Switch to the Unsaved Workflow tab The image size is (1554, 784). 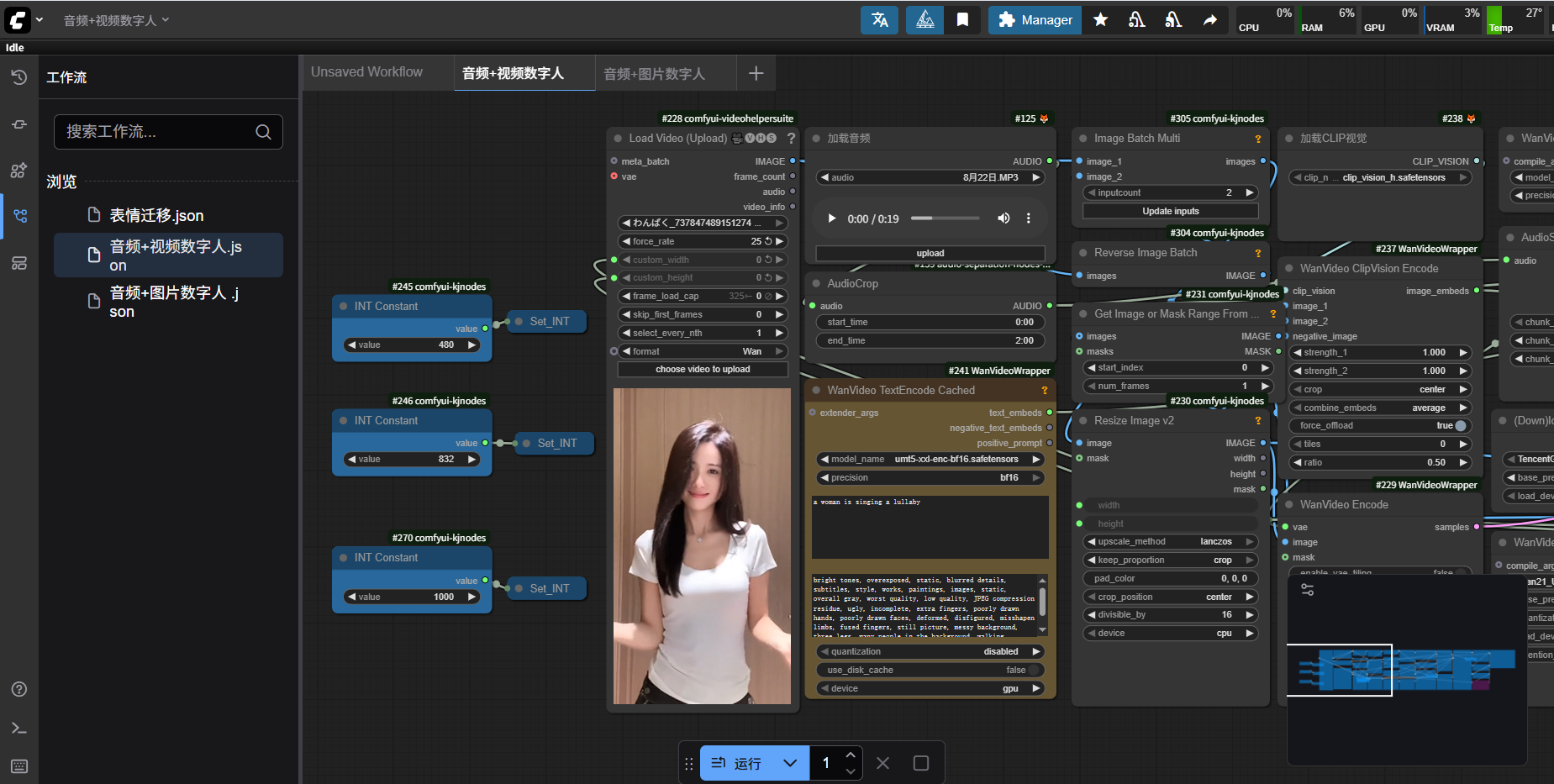[366, 72]
